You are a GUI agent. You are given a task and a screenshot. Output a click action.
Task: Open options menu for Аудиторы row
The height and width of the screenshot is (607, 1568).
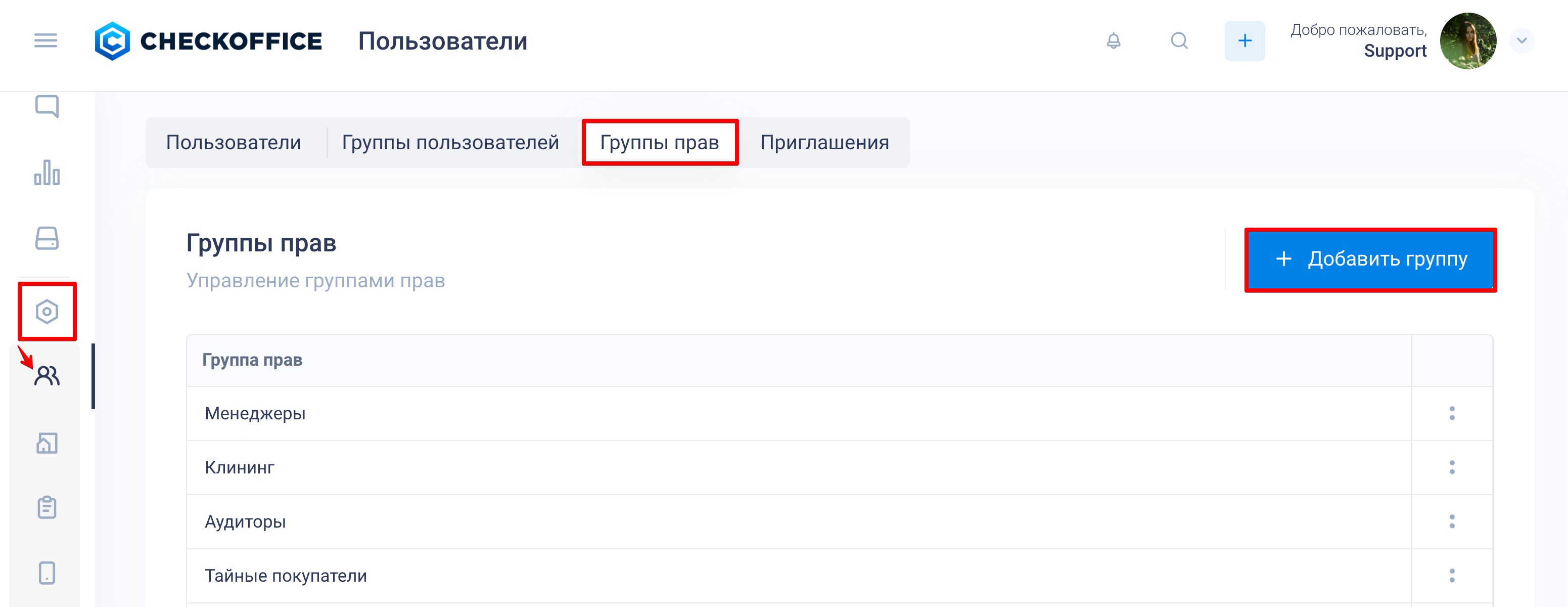point(1452,522)
